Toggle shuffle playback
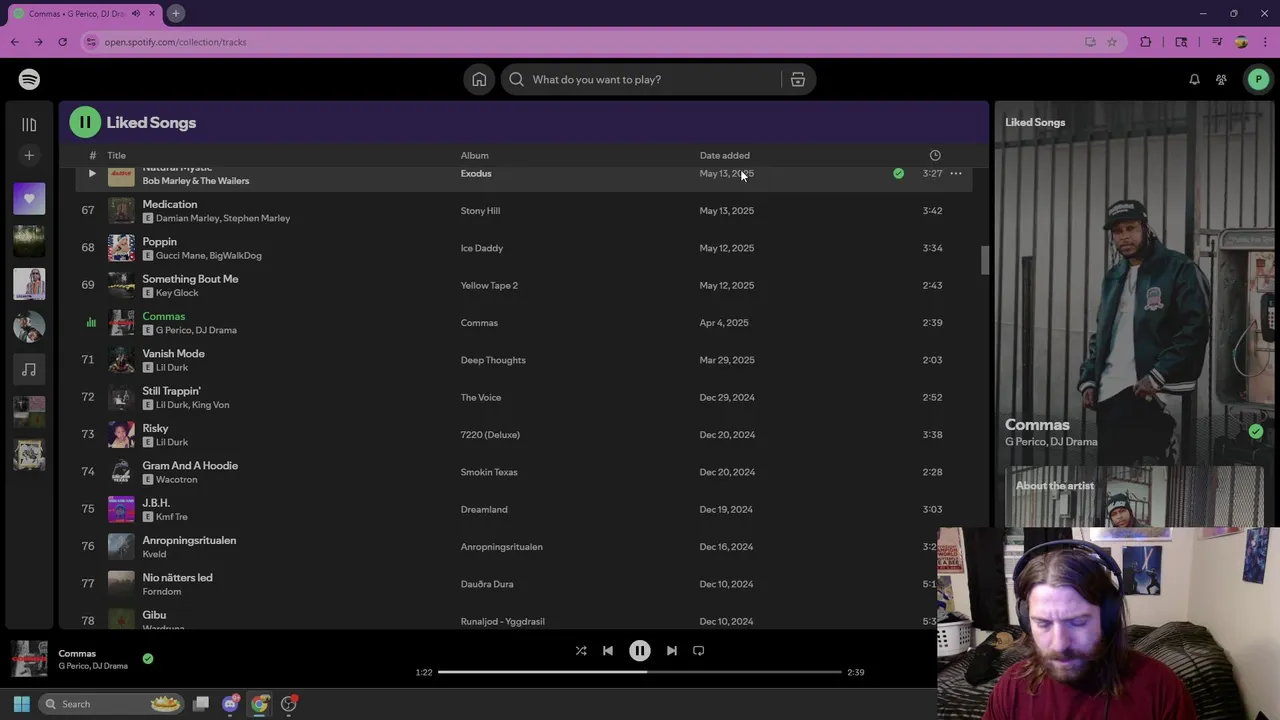This screenshot has height=720, width=1280. coord(581,651)
